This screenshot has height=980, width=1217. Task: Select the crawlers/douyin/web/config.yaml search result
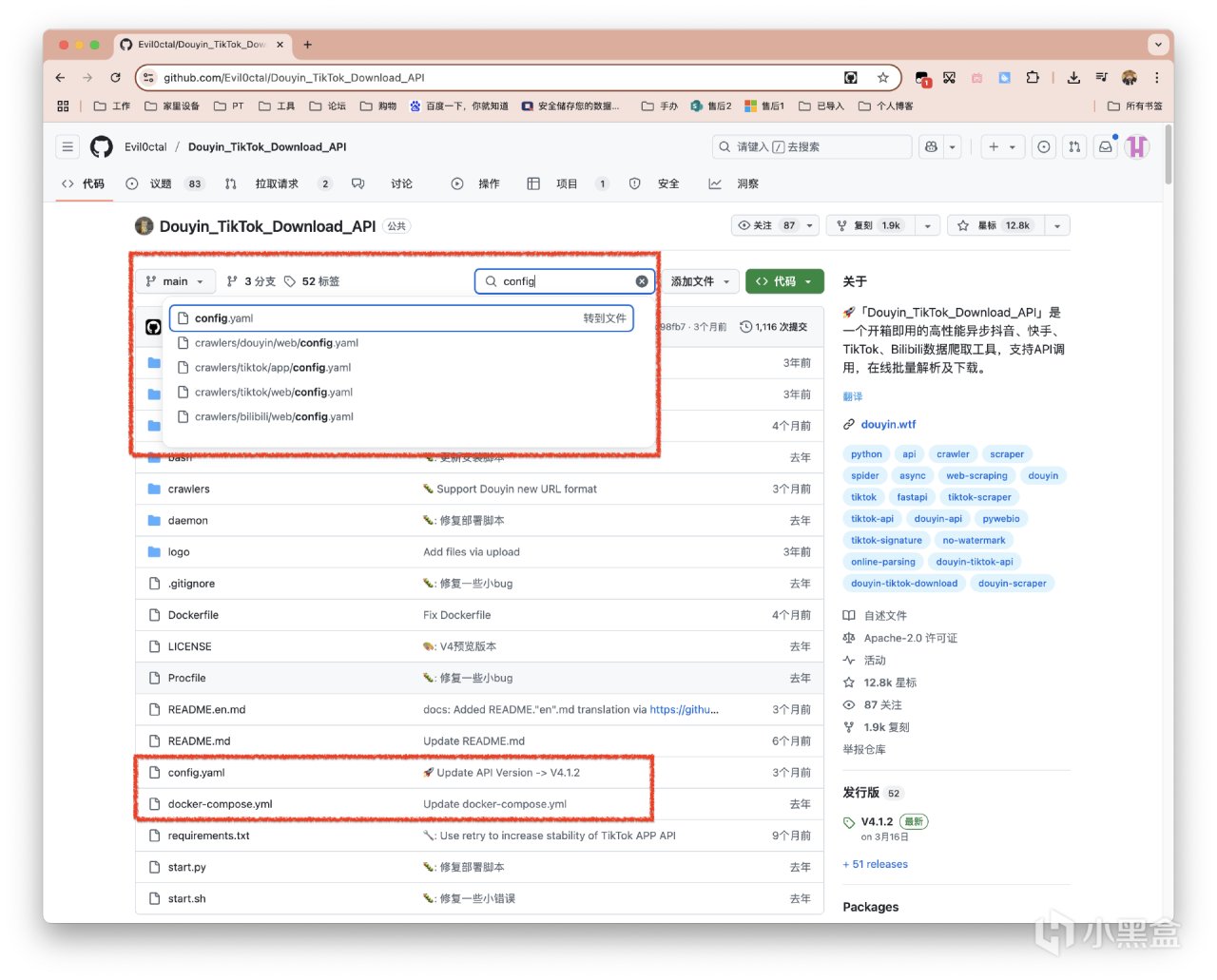coord(401,343)
